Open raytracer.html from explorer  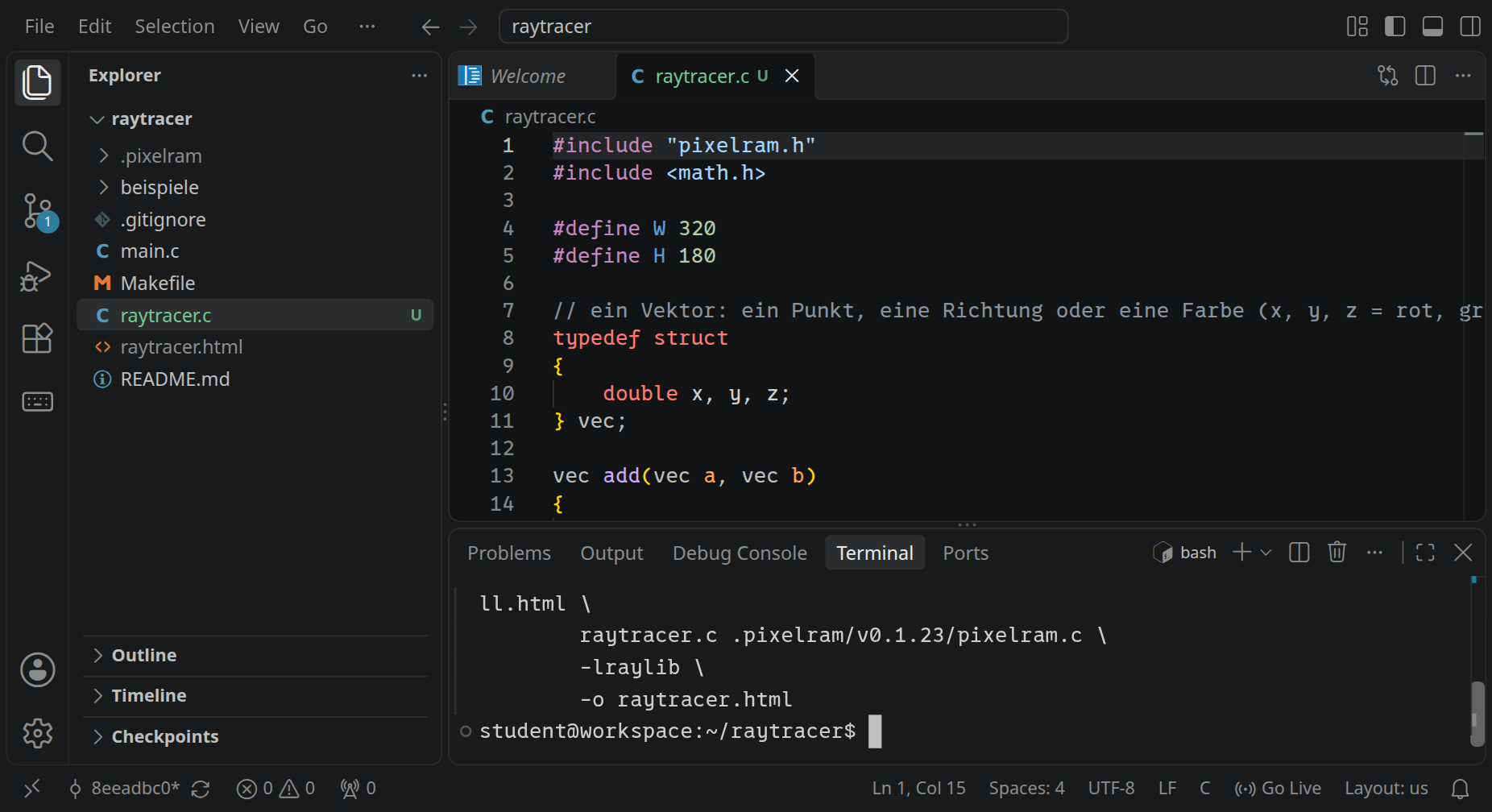pos(255,347)
